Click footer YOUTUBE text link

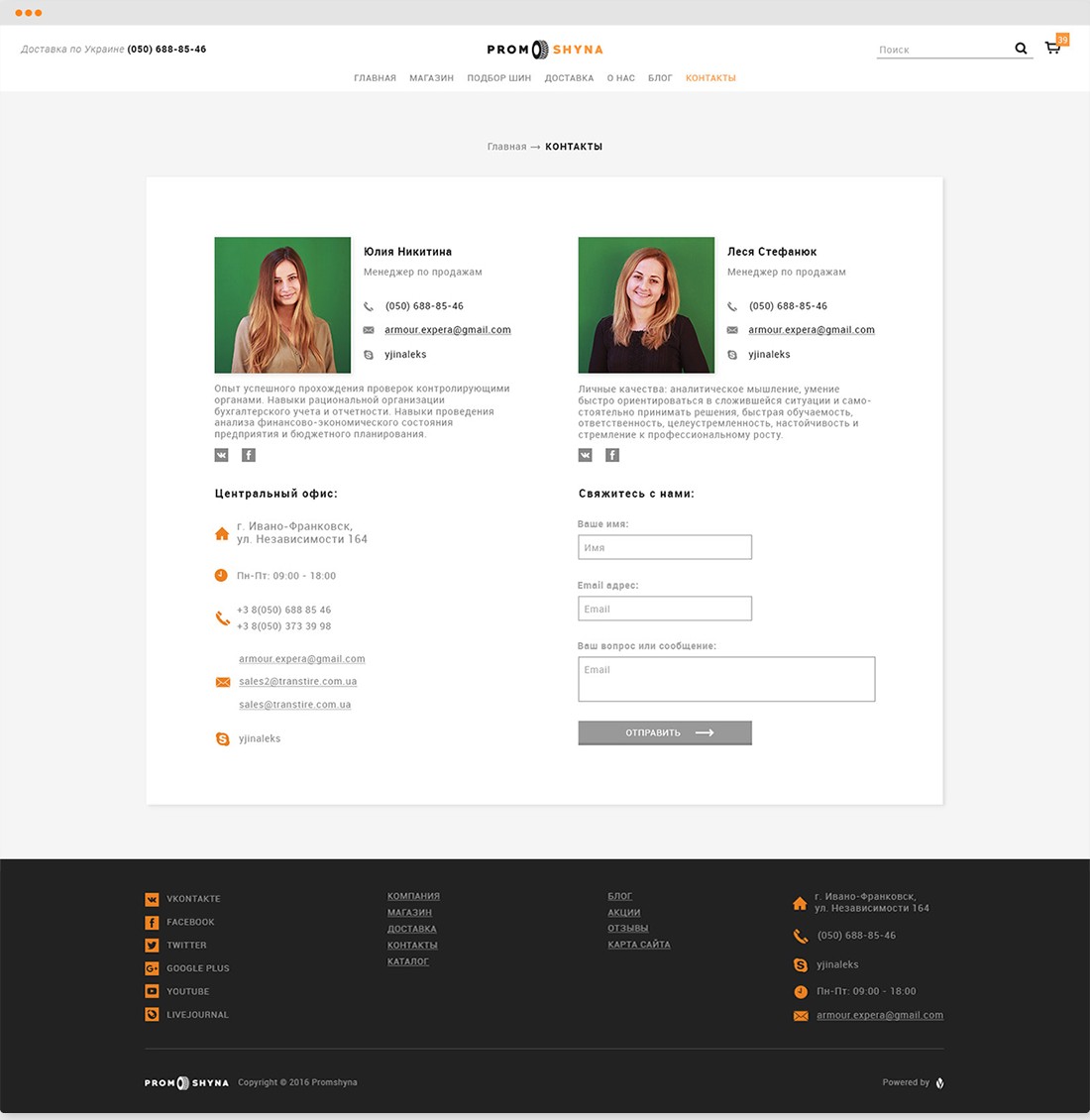[188, 991]
